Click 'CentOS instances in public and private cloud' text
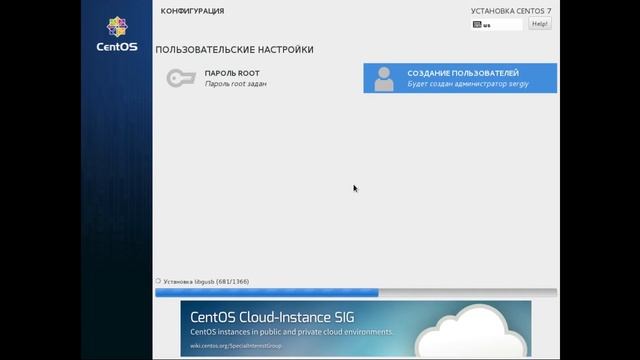This screenshot has width=640, height=360. point(291,332)
